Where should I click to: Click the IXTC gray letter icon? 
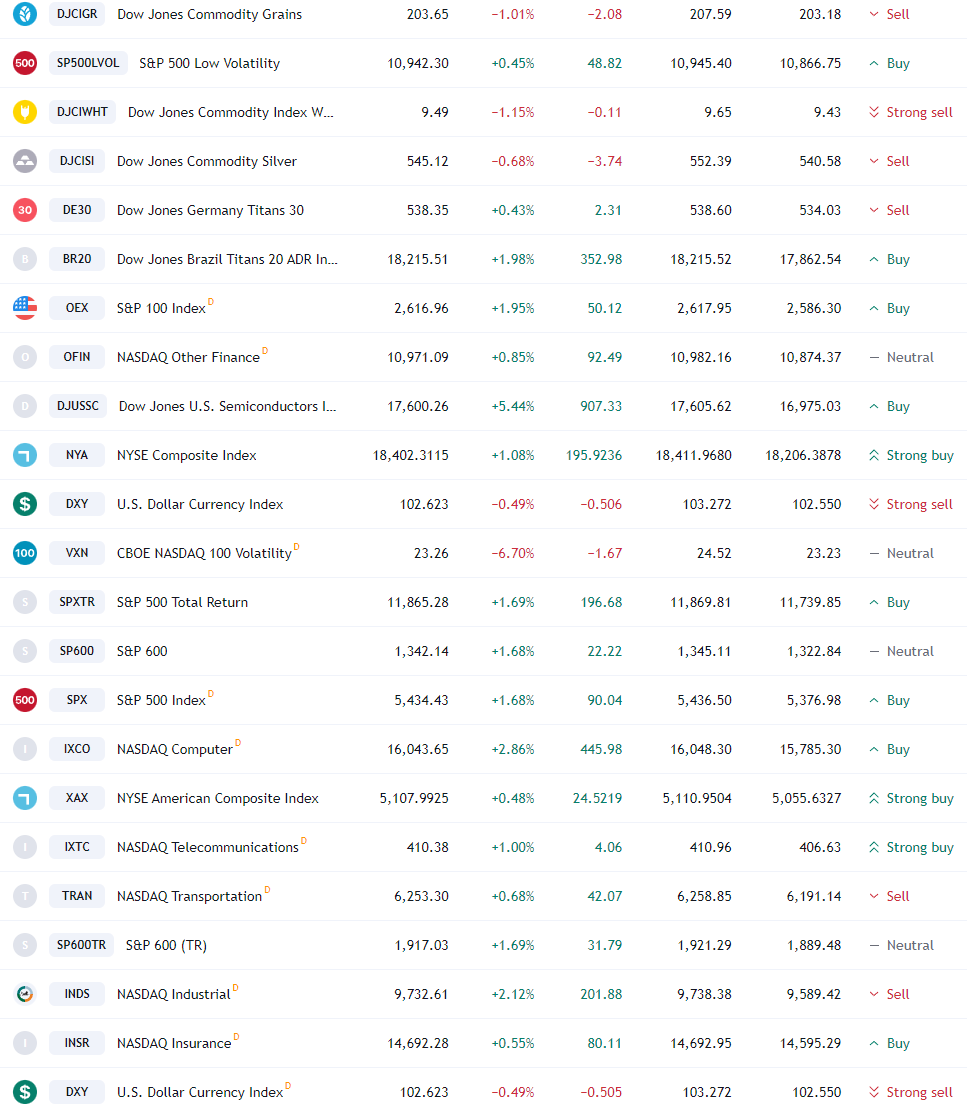(x=25, y=846)
